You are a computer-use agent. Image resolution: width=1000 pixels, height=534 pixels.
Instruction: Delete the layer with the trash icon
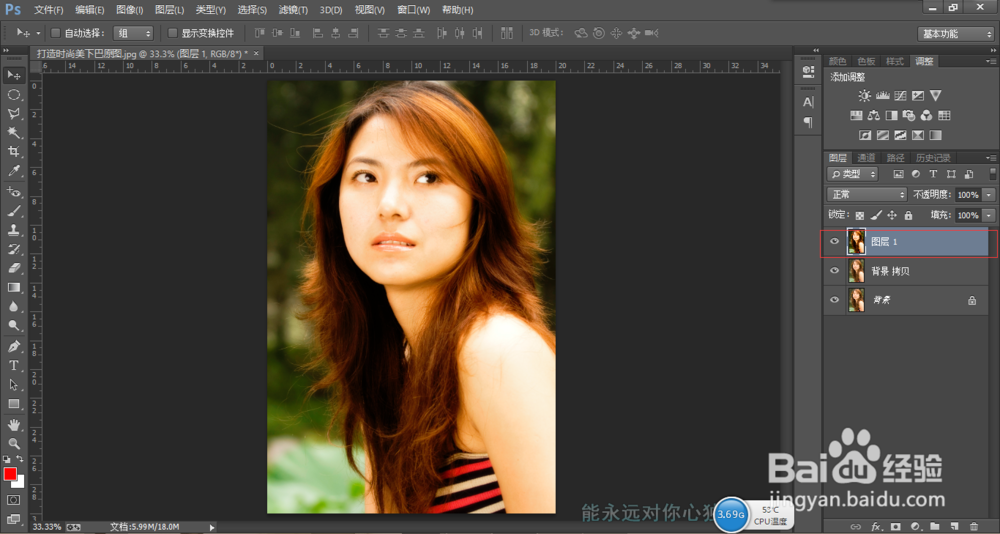click(973, 526)
